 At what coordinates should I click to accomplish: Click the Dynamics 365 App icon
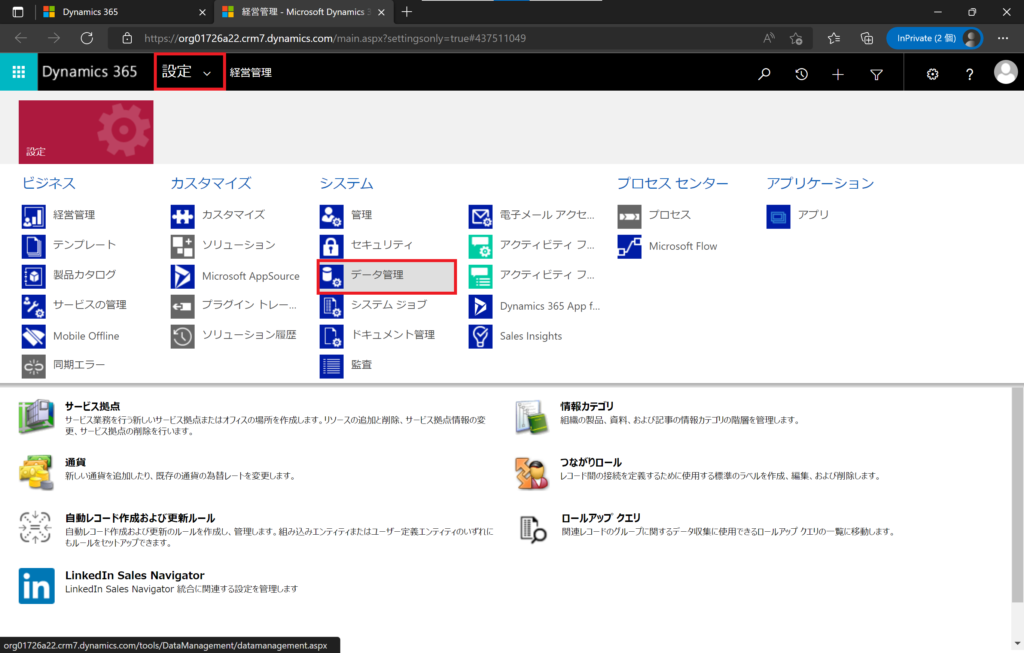pos(480,306)
